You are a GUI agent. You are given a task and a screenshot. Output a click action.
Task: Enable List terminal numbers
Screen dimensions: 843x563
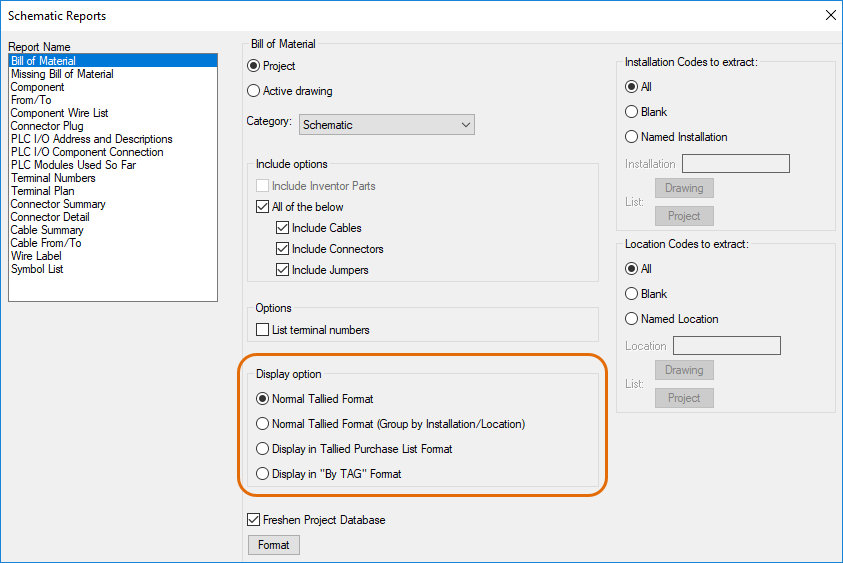click(263, 330)
